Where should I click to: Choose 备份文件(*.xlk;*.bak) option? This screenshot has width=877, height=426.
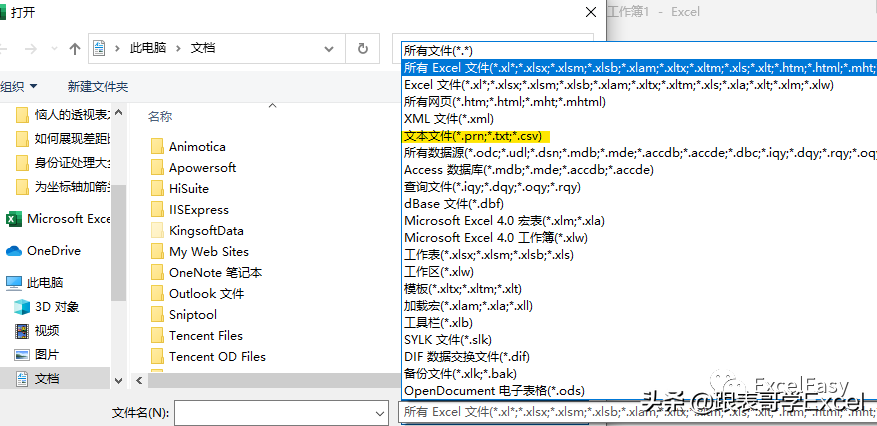(x=639, y=373)
